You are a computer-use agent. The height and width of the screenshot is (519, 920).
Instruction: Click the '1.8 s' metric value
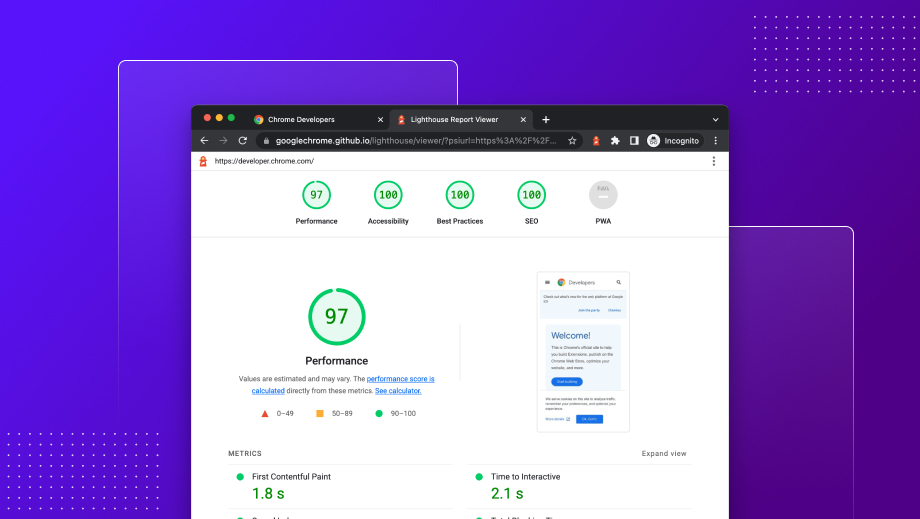[x=268, y=494]
